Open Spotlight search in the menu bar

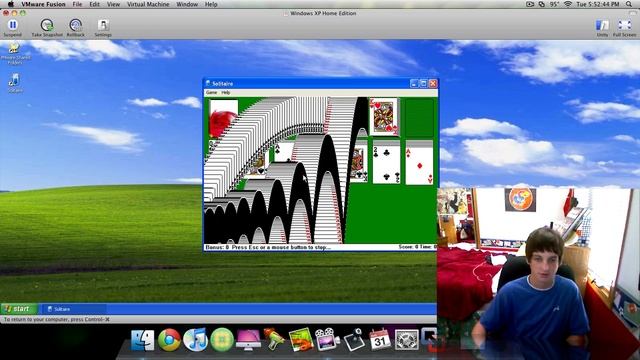629,4
